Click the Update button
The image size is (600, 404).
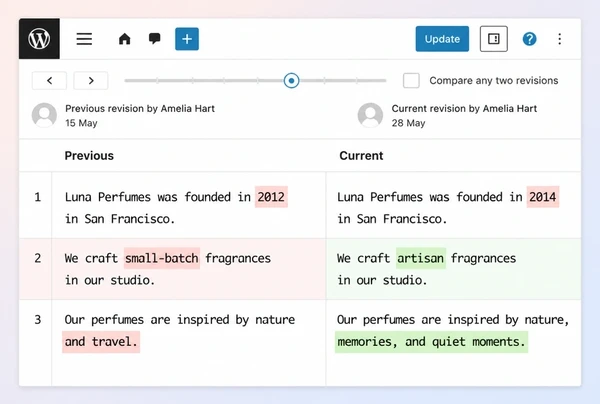442,39
